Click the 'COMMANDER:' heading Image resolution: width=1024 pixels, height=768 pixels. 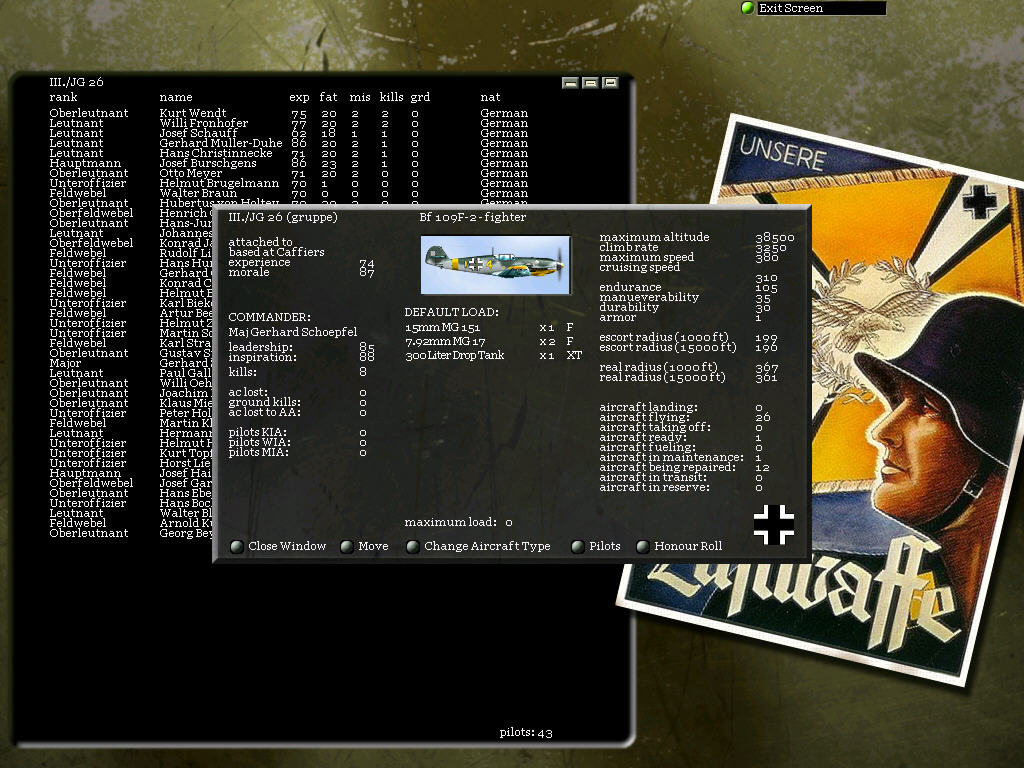click(269, 317)
